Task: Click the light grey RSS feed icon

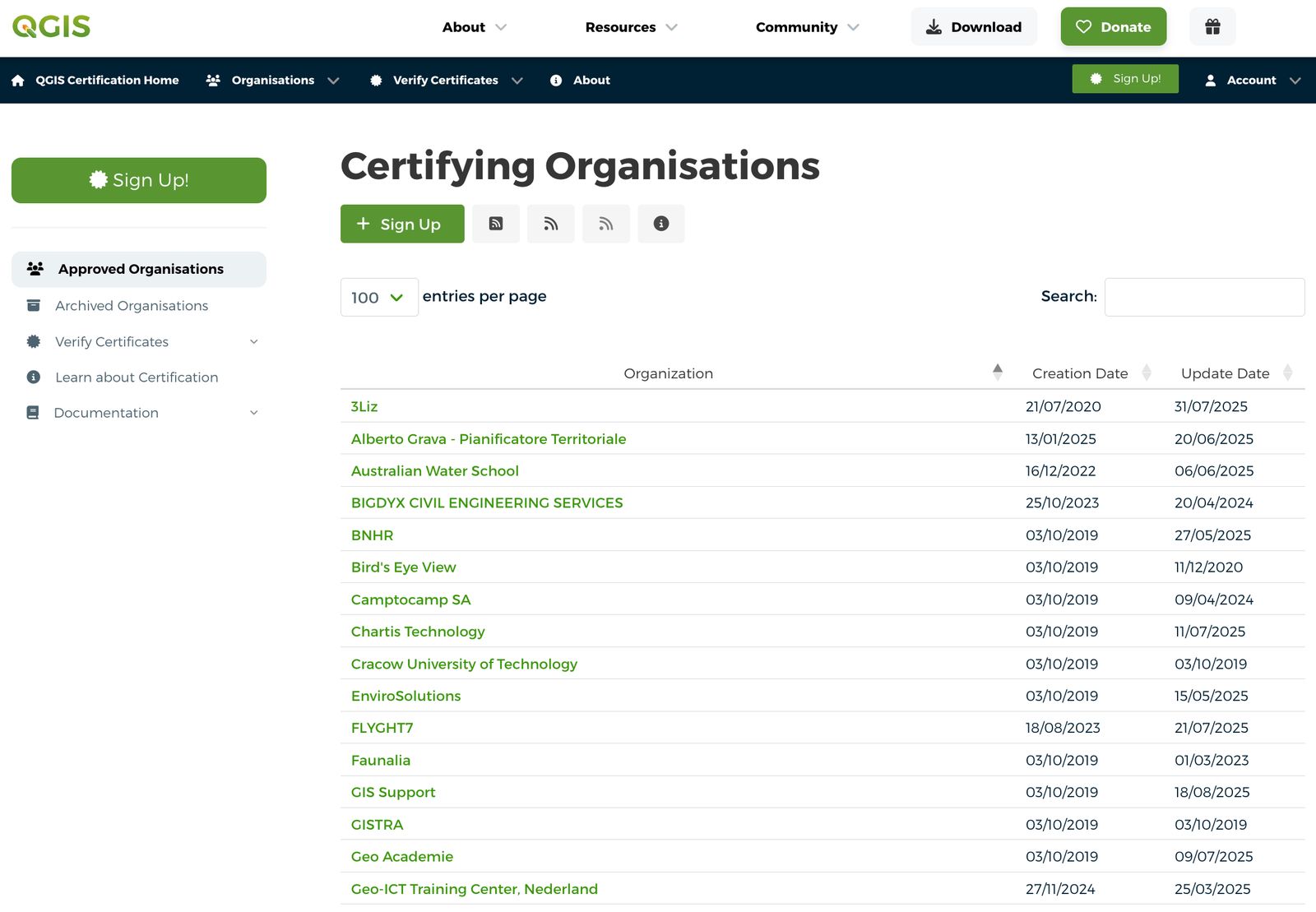Action: click(606, 224)
